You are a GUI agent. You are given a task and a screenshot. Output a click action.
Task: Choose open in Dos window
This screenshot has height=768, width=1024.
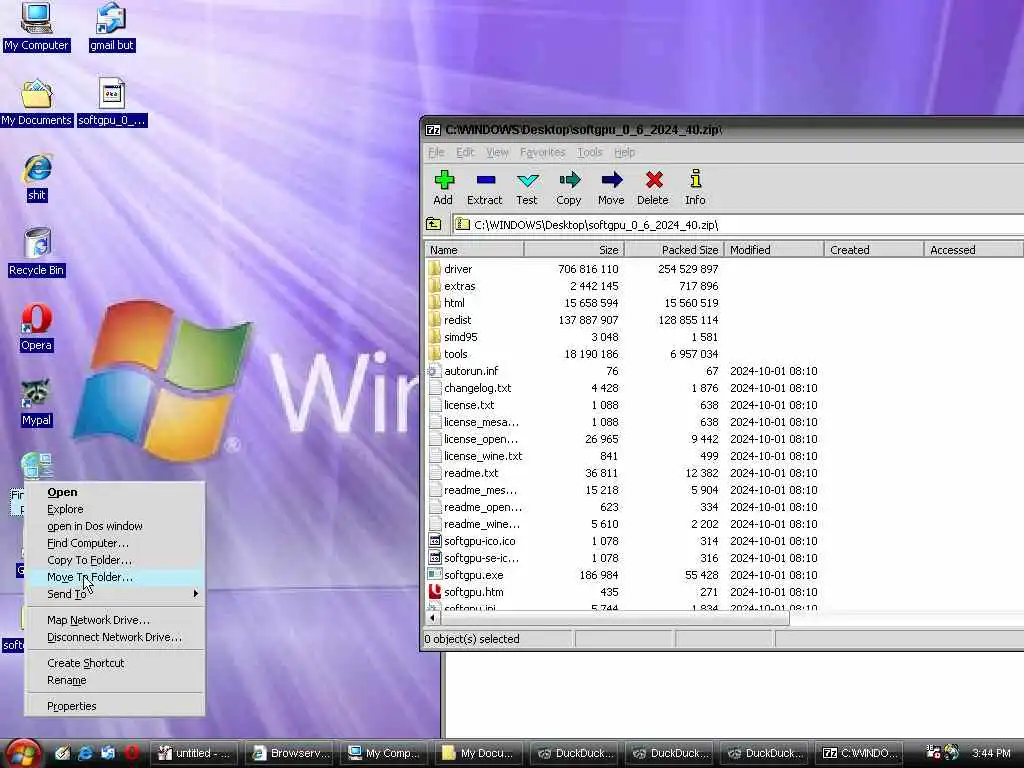(114, 526)
